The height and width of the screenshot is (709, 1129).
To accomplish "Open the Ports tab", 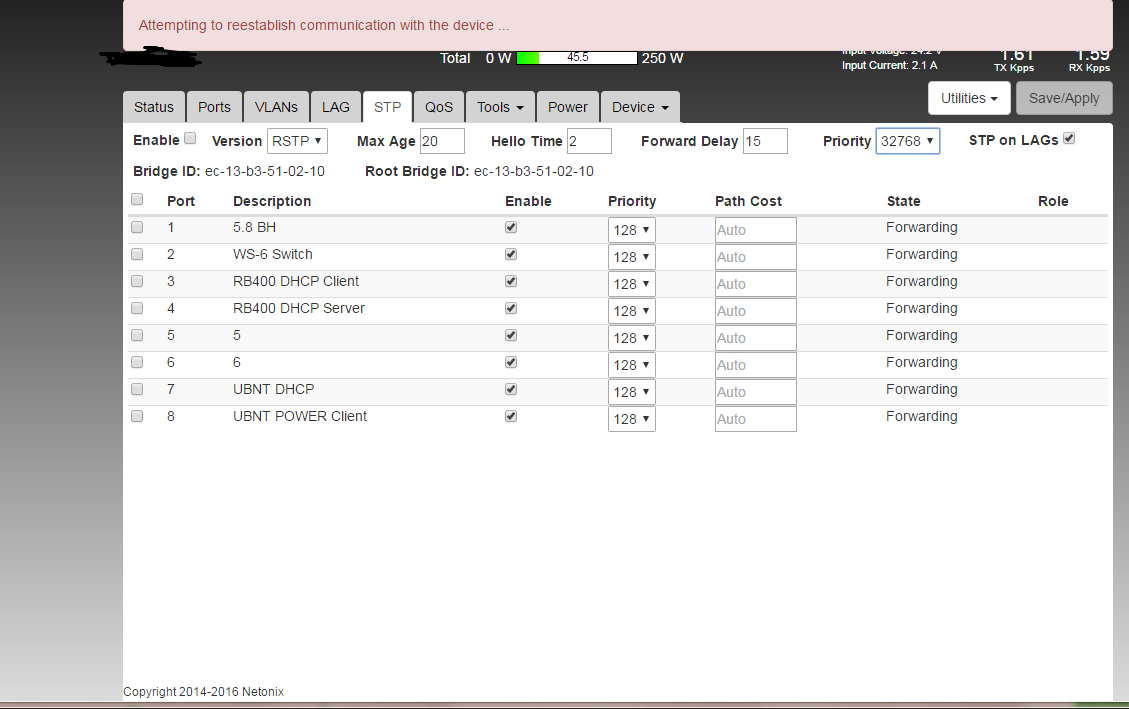I will [214, 107].
